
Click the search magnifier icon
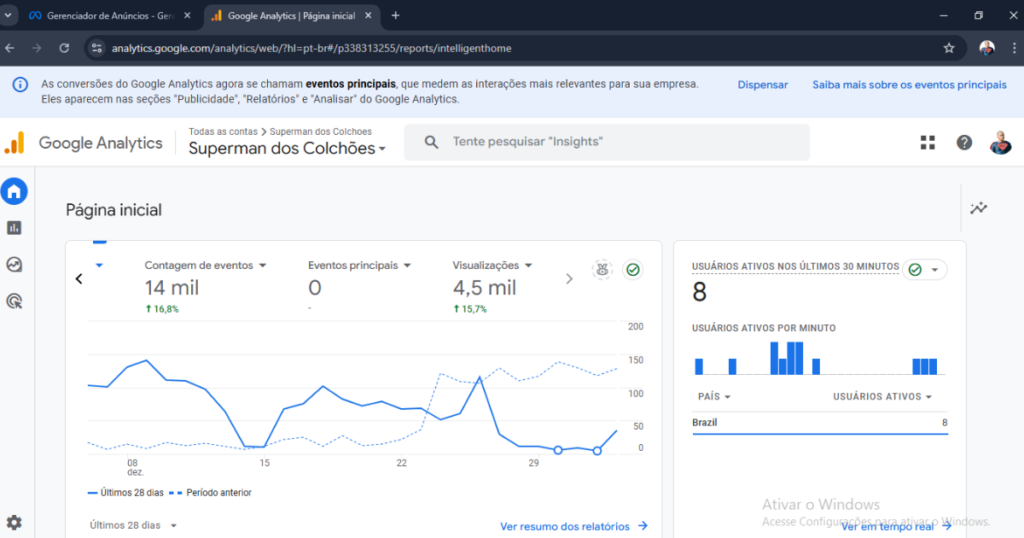point(431,142)
